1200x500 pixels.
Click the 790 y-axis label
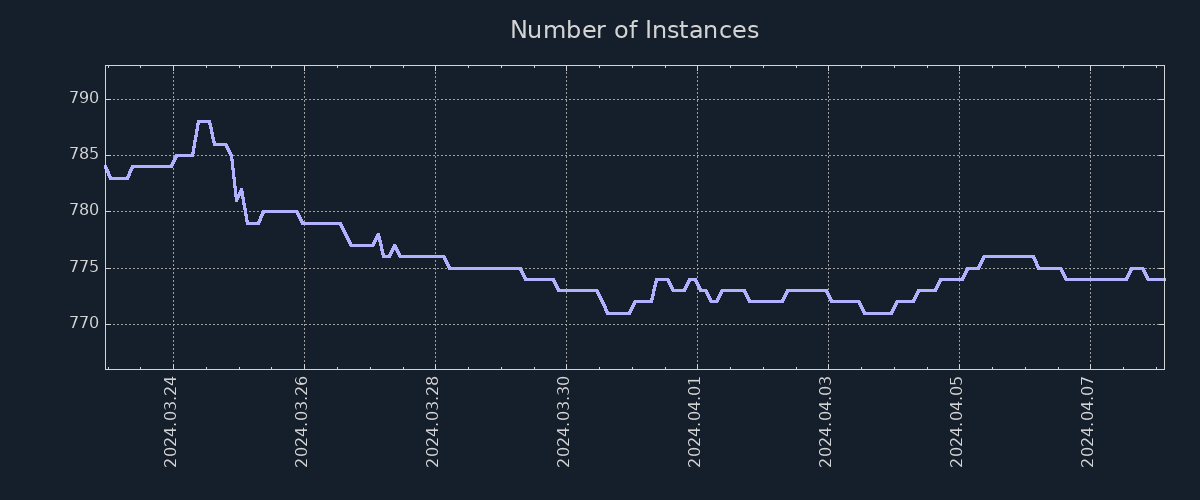pos(84,99)
